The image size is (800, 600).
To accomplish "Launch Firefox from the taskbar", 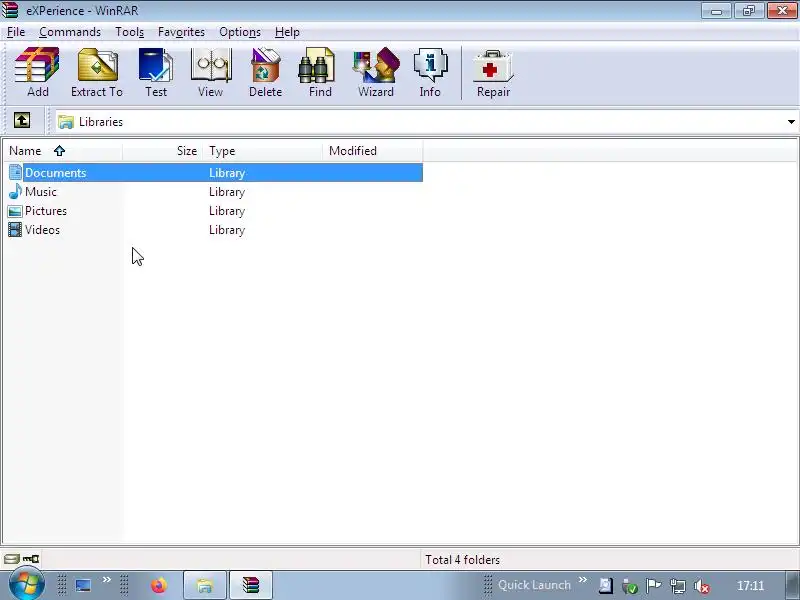I will click(x=159, y=585).
